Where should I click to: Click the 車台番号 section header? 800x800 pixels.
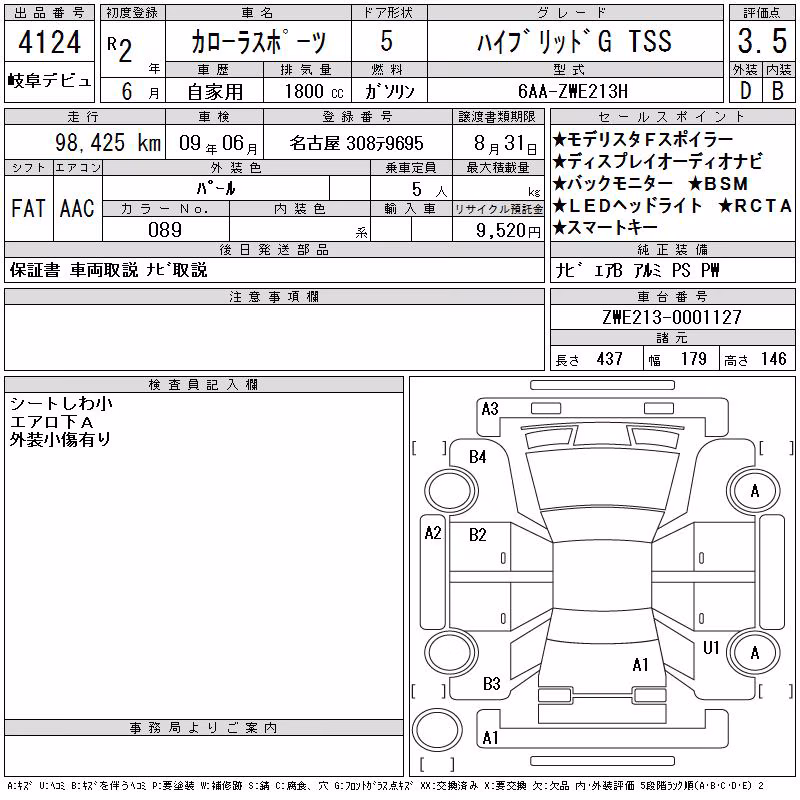(672, 296)
